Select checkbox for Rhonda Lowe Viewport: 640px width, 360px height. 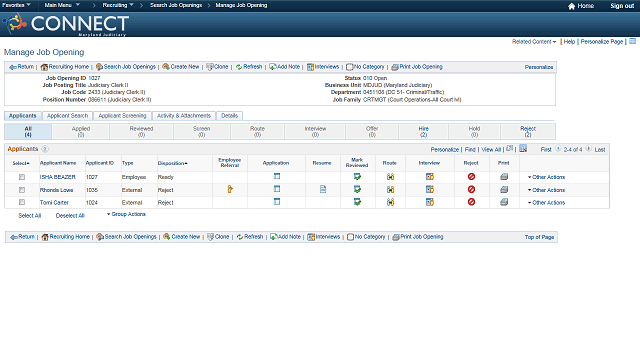[22, 190]
